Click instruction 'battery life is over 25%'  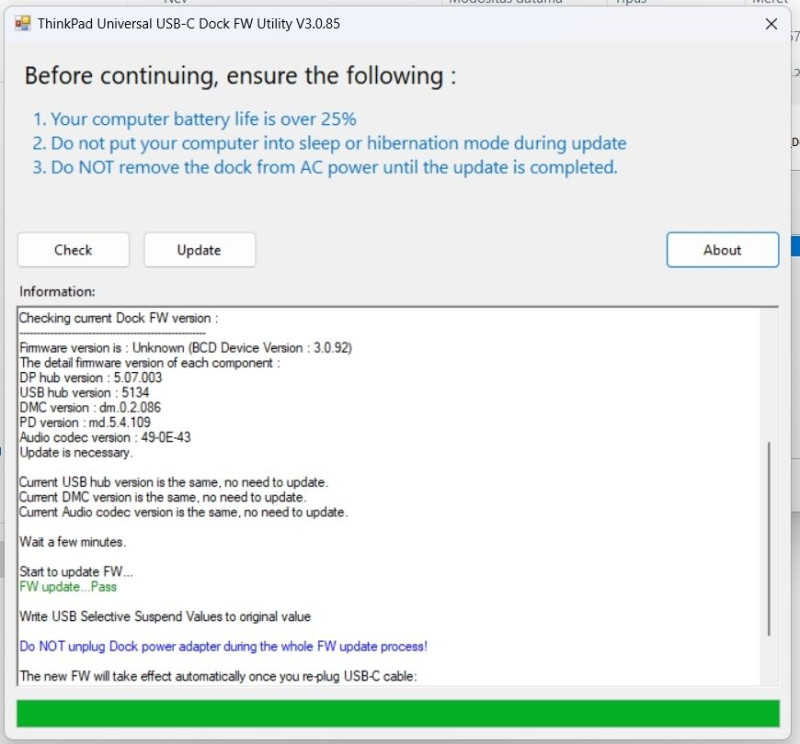[194, 119]
